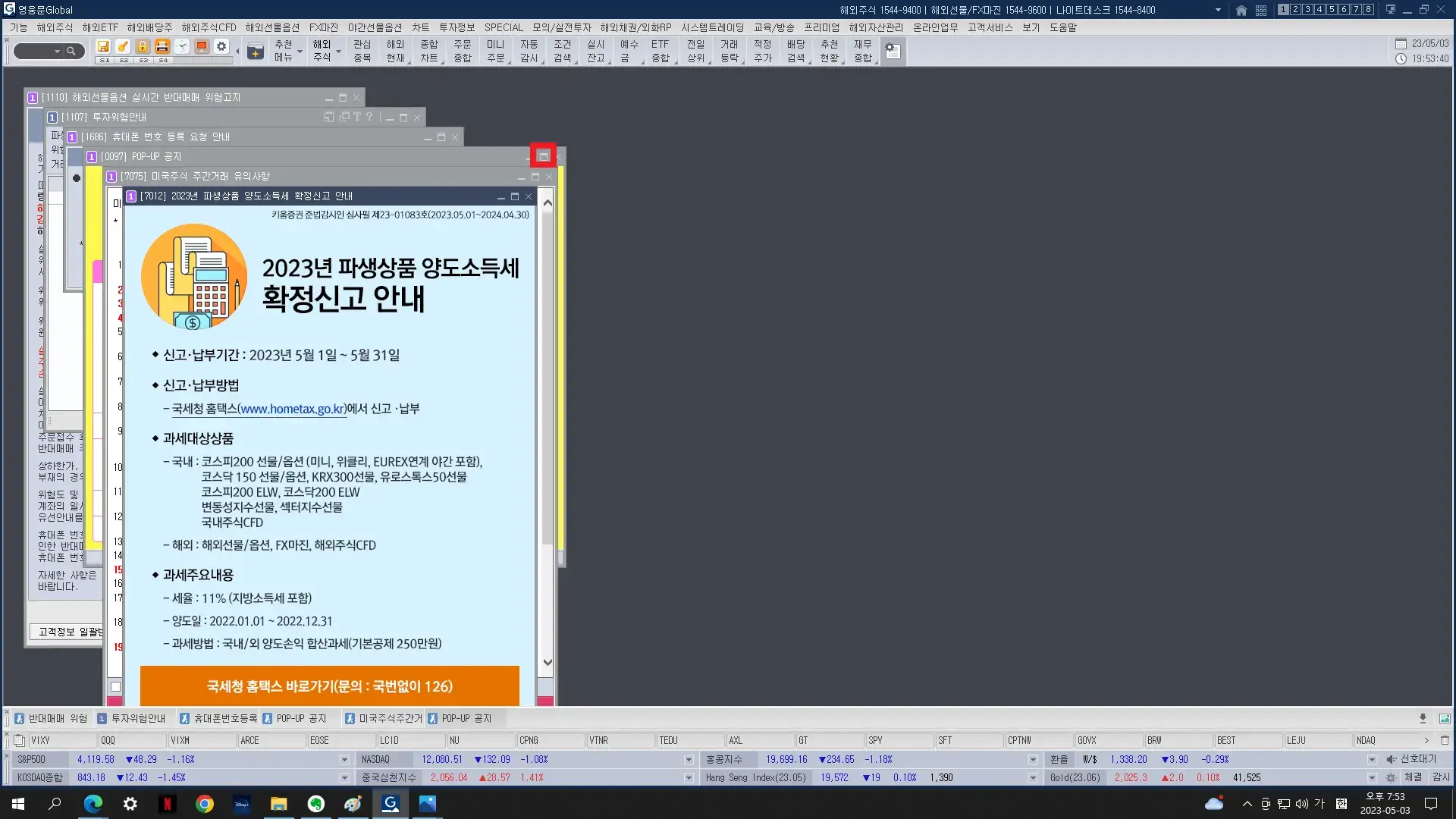Click the speaker icon beside 신호대기
Screen dimensions: 1456x819
(x=1391, y=759)
